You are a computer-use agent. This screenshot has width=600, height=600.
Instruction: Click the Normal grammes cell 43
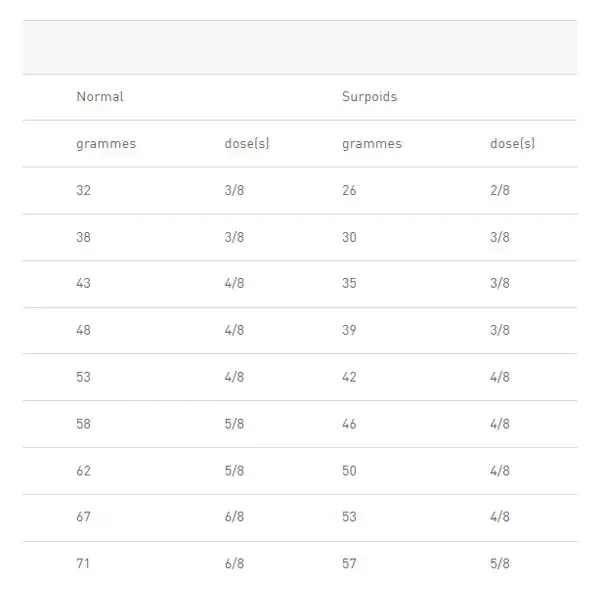pos(83,283)
